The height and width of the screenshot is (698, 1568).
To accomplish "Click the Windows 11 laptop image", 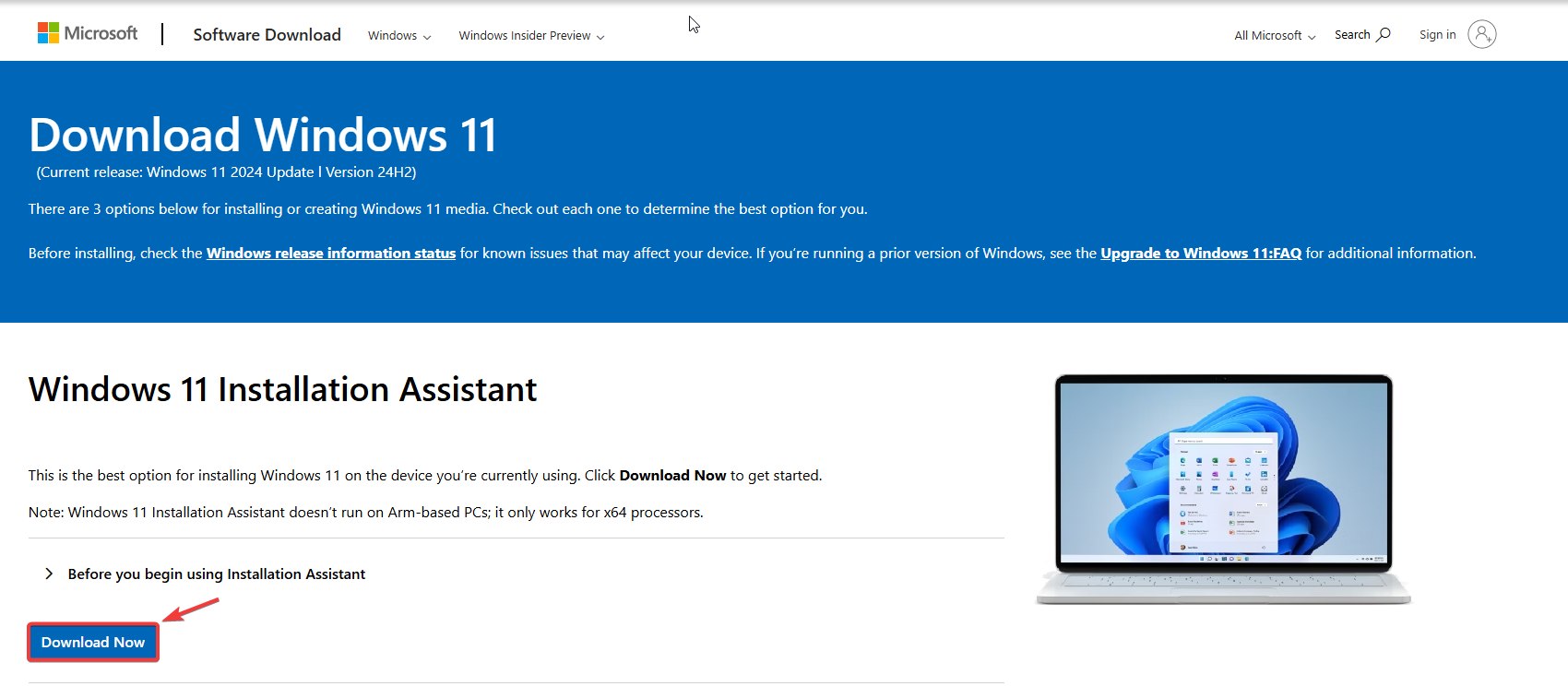I will click(x=1223, y=489).
